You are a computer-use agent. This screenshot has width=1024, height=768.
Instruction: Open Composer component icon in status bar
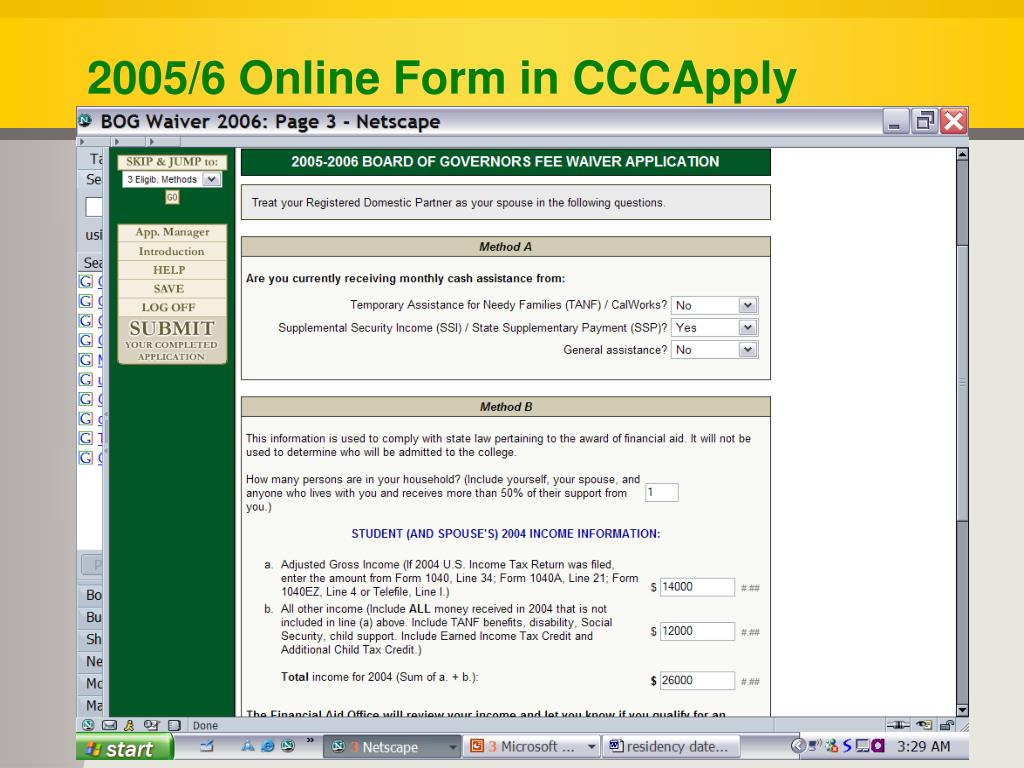pos(152,725)
